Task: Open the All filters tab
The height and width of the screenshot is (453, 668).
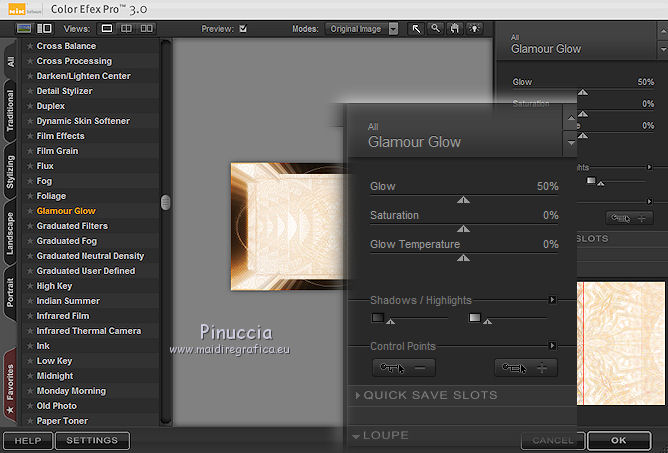Action: [x=10, y=61]
